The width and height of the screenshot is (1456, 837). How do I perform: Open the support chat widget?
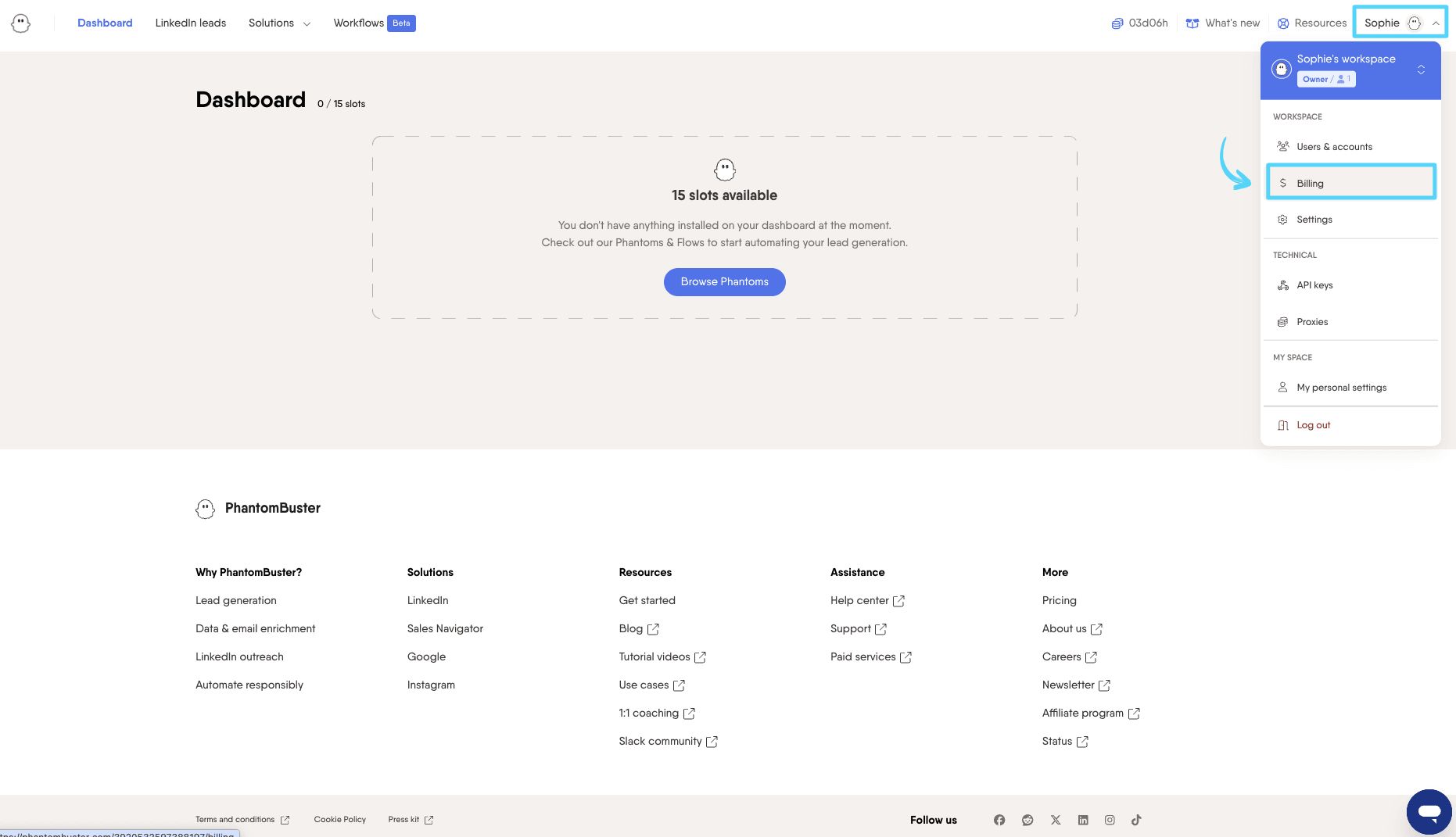pyautogui.click(x=1429, y=812)
